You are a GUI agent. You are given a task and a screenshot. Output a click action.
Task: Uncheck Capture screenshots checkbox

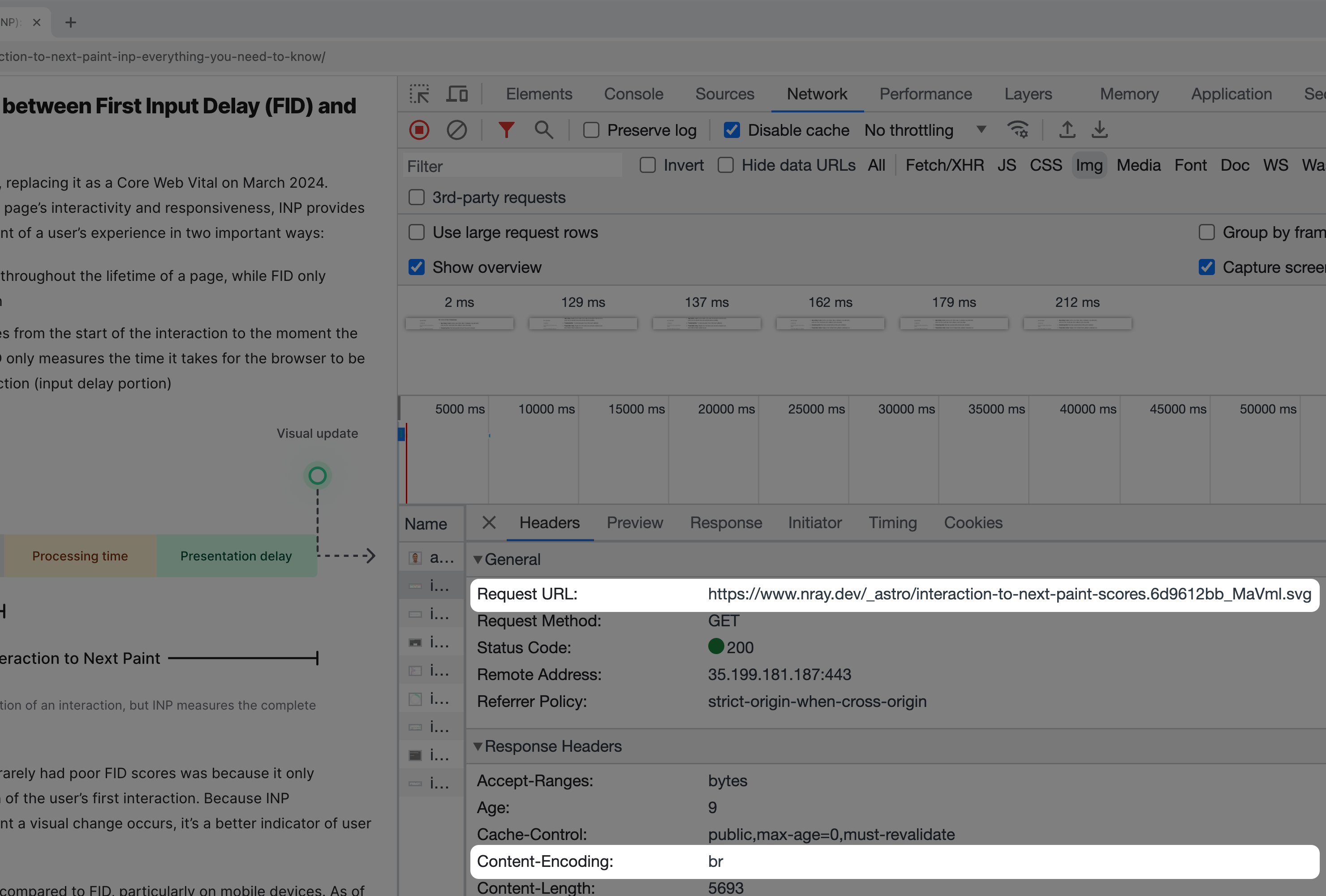[x=1206, y=267]
